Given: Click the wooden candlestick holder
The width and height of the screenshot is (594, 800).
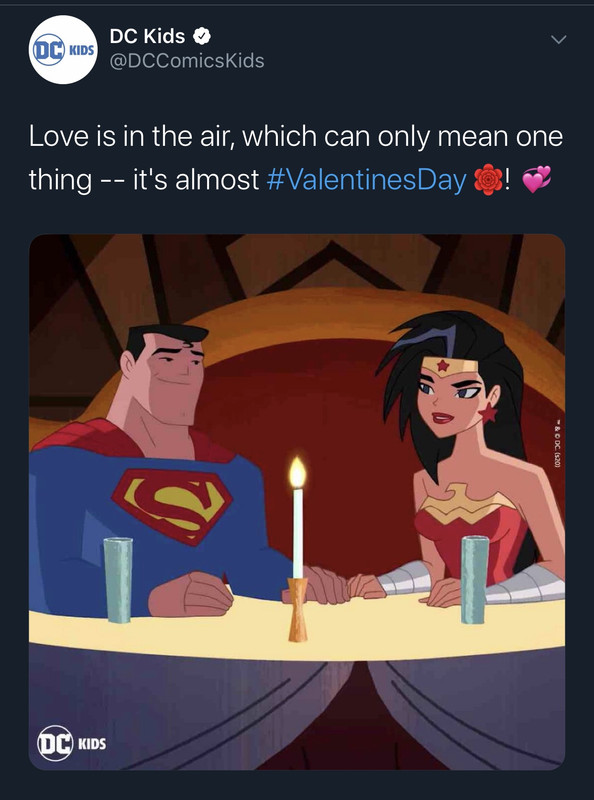Looking at the screenshot, I should tap(298, 609).
